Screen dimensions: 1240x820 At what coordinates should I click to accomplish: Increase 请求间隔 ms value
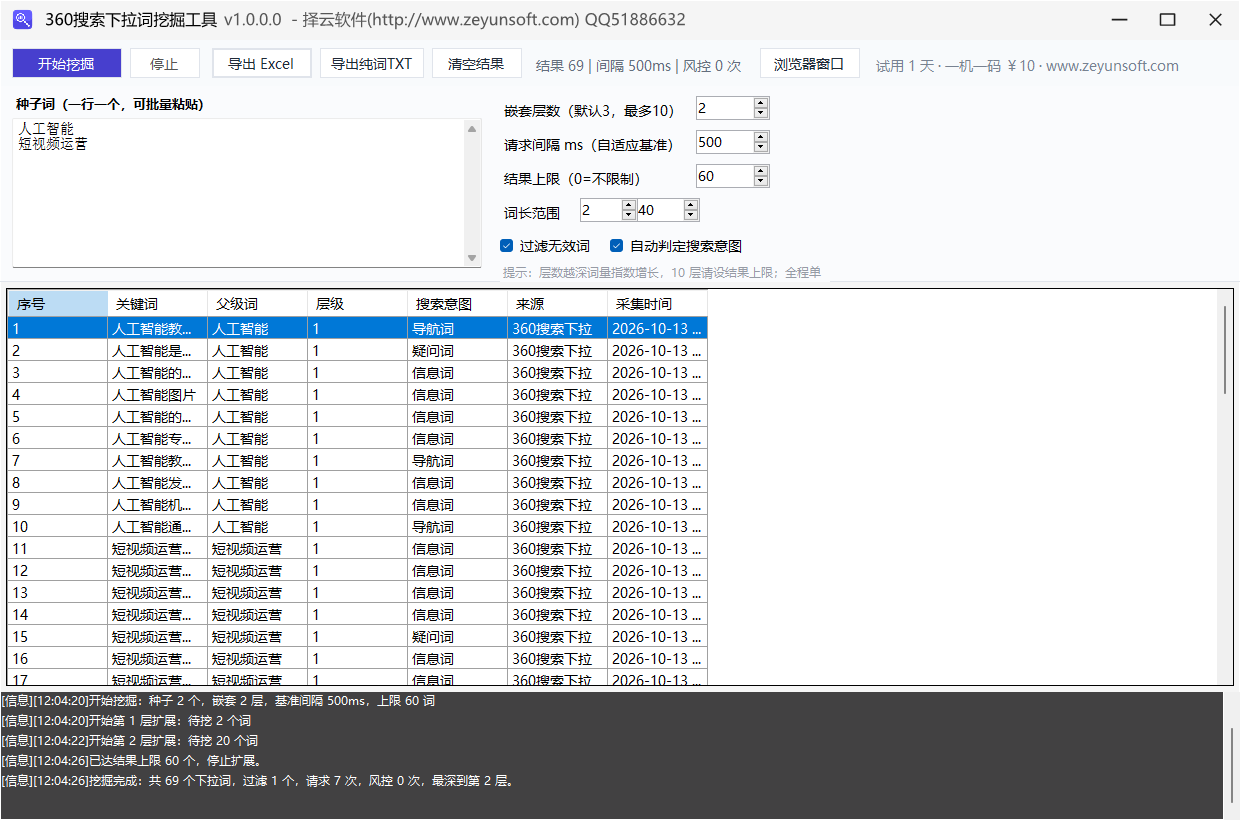tap(761, 137)
